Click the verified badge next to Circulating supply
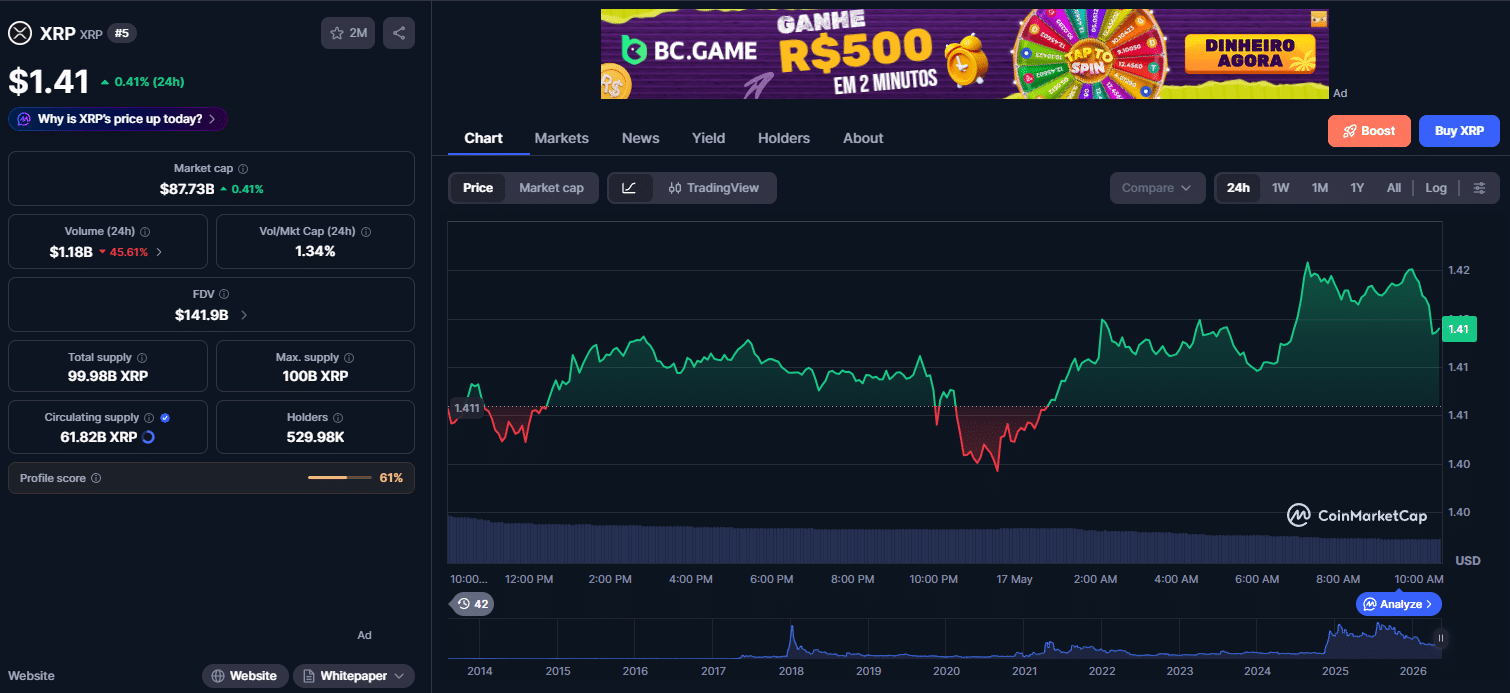Screen dimensions: 1510x693 tap(165, 418)
